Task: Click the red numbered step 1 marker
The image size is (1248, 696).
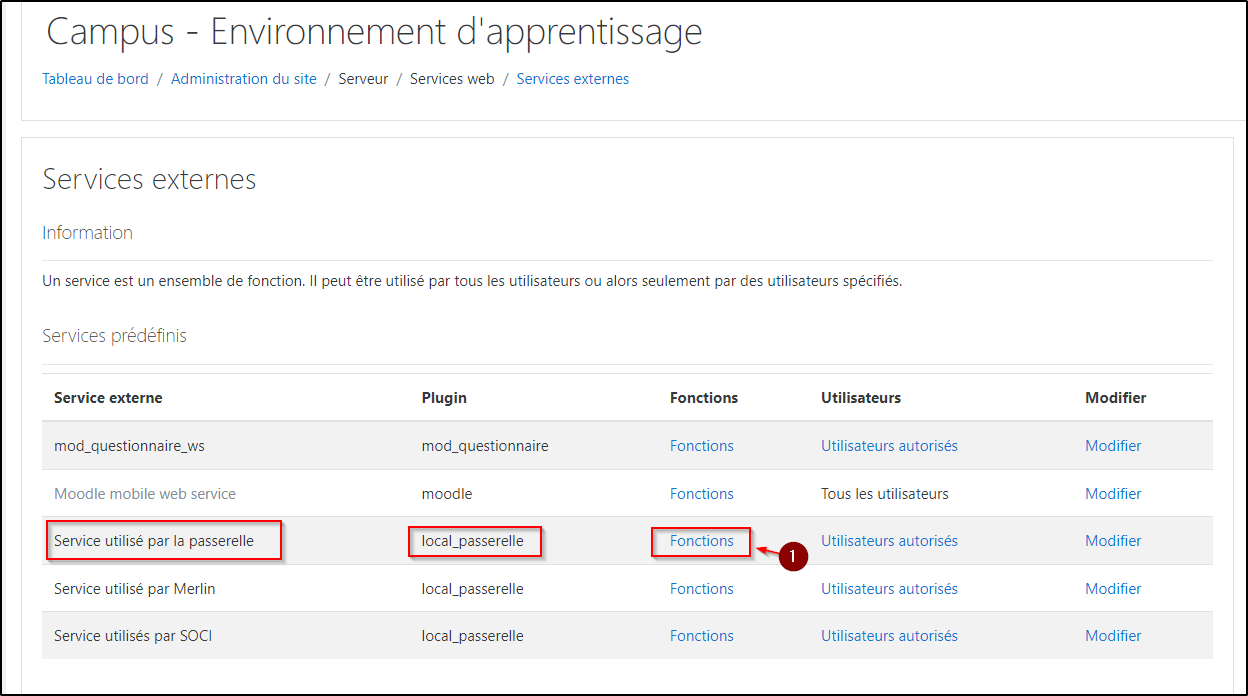Action: click(793, 557)
